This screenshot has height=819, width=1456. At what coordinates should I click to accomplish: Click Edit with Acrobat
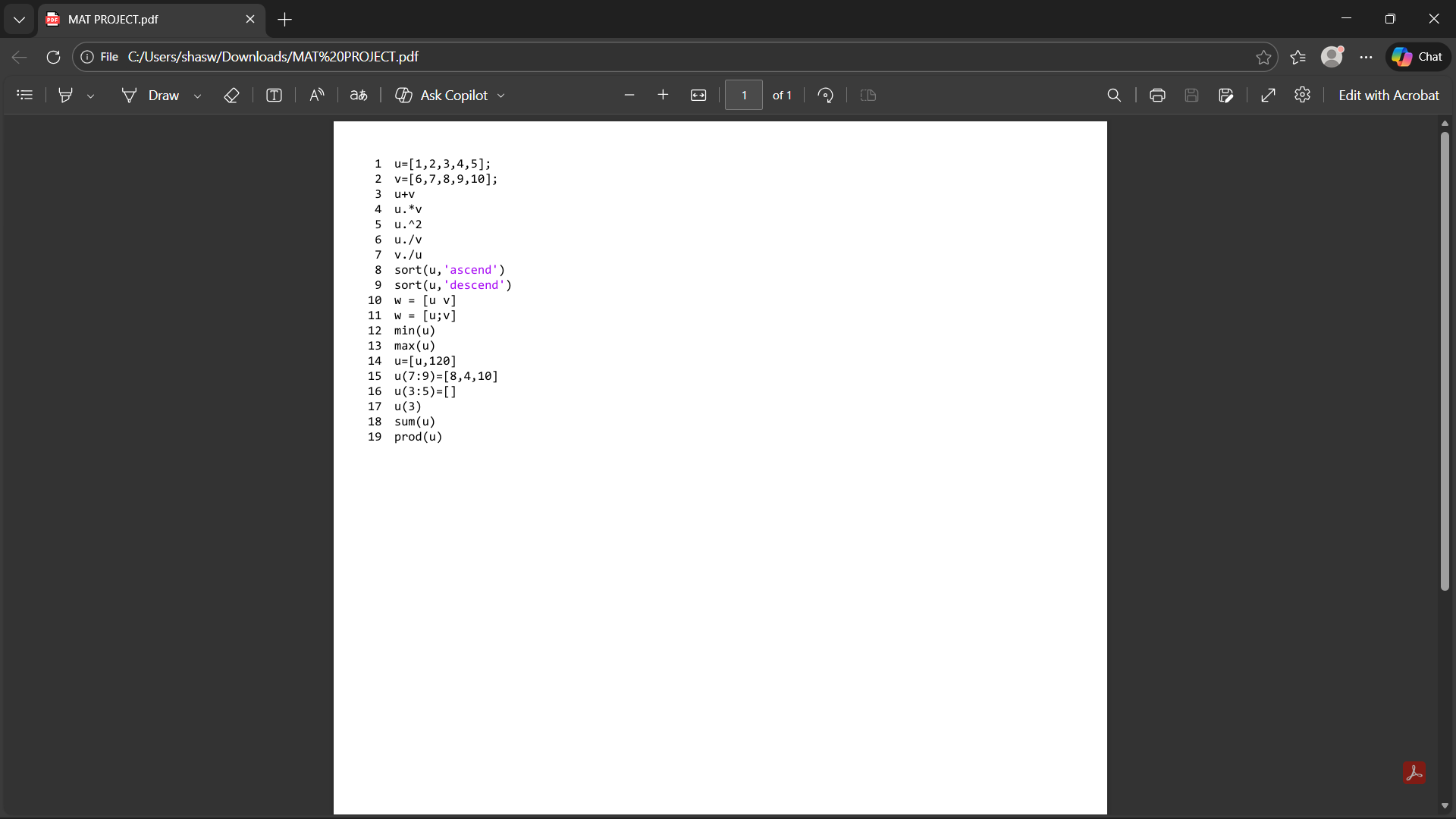tap(1389, 95)
